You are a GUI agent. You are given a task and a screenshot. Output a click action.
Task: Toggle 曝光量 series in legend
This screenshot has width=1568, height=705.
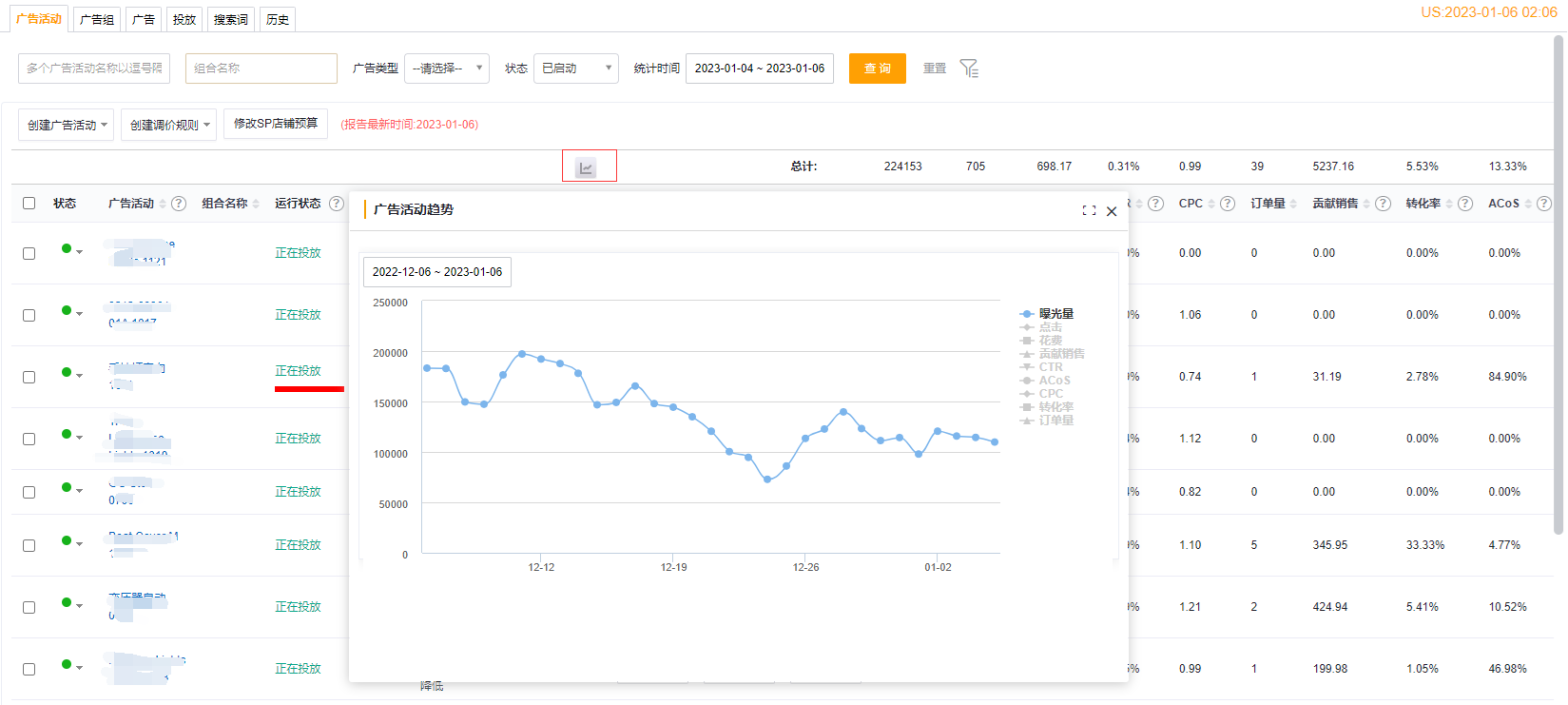point(1047,314)
